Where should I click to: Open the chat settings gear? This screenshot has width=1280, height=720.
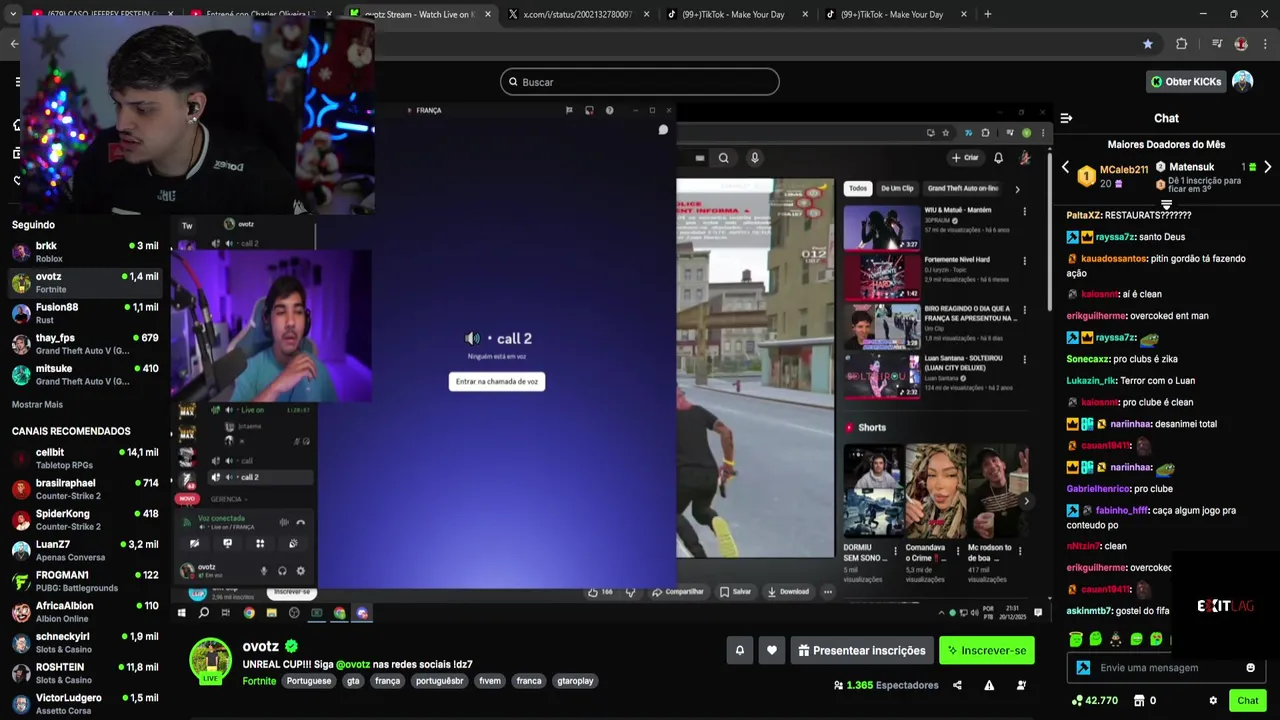tap(1213, 701)
